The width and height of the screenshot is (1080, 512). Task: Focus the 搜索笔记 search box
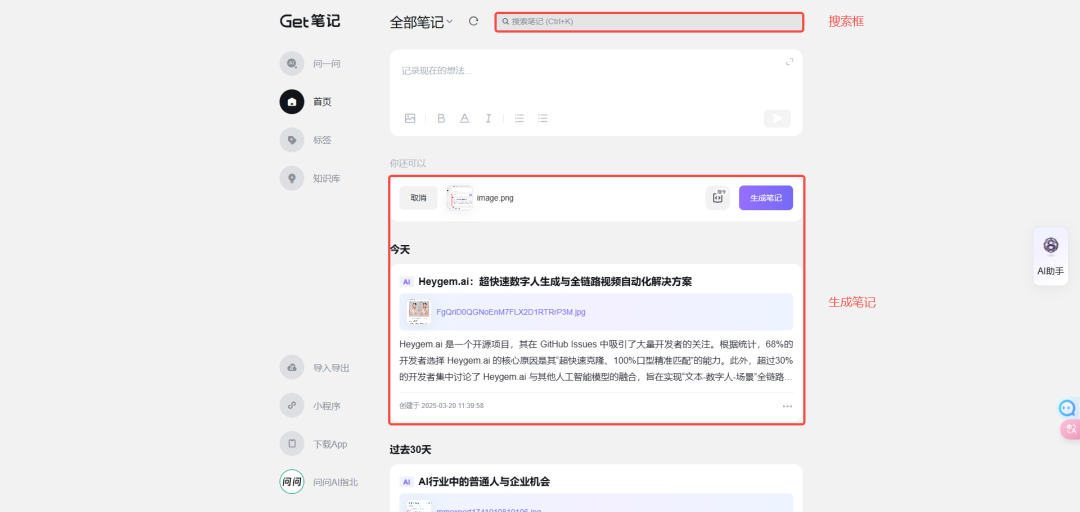click(x=649, y=22)
